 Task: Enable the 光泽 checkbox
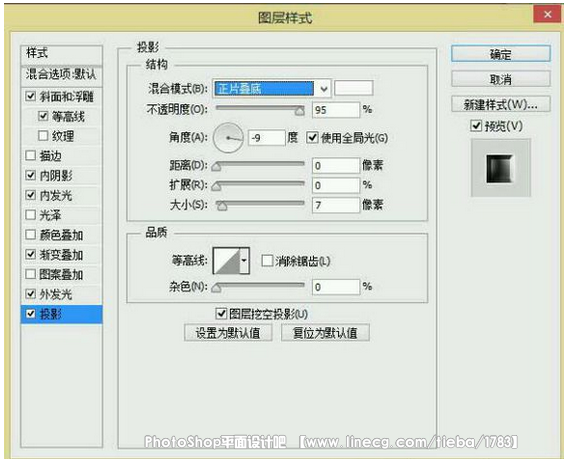(x=31, y=215)
